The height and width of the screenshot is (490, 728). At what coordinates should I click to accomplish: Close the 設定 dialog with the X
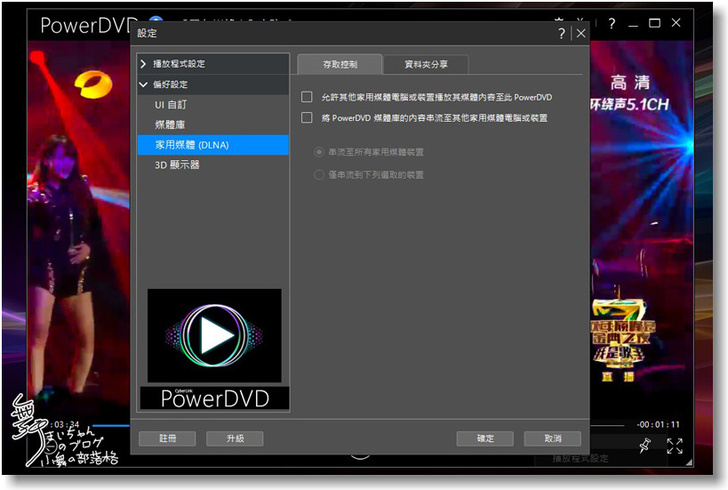[580, 33]
